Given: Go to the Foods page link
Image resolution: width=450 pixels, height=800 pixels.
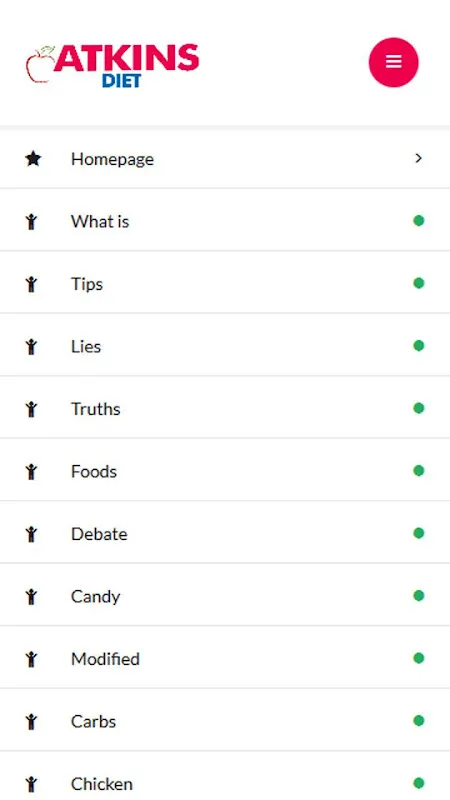Looking at the screenshot, I should click(x=225, y=471).
